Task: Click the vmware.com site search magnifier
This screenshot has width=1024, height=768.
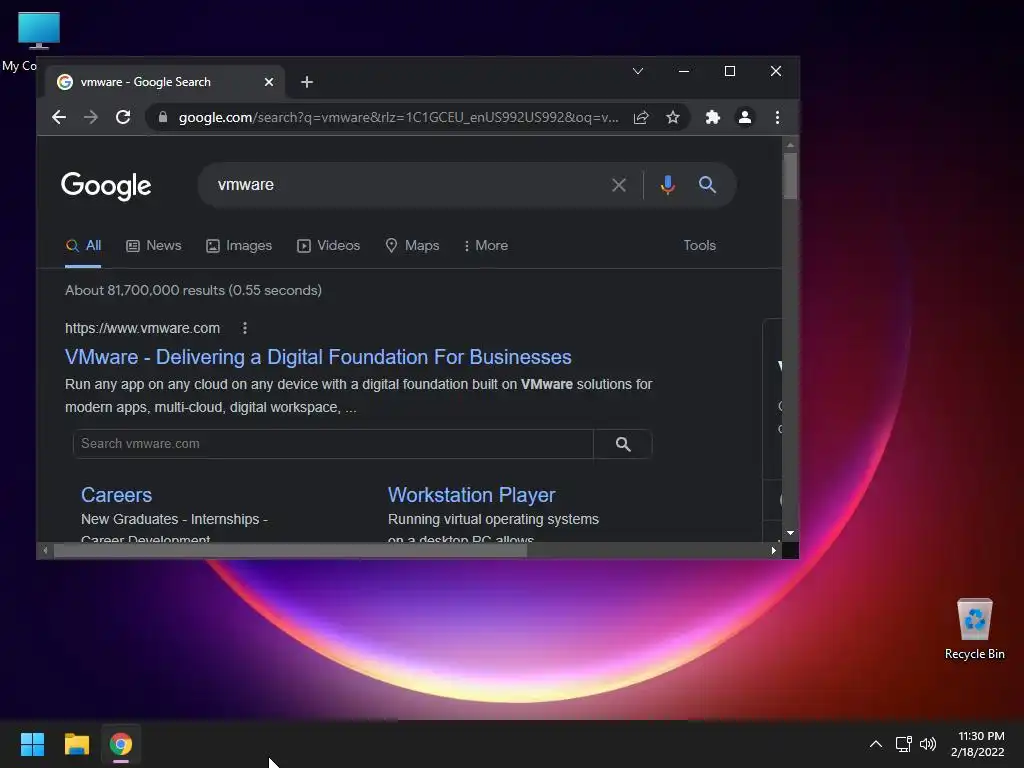Action: tap(623, 444)
